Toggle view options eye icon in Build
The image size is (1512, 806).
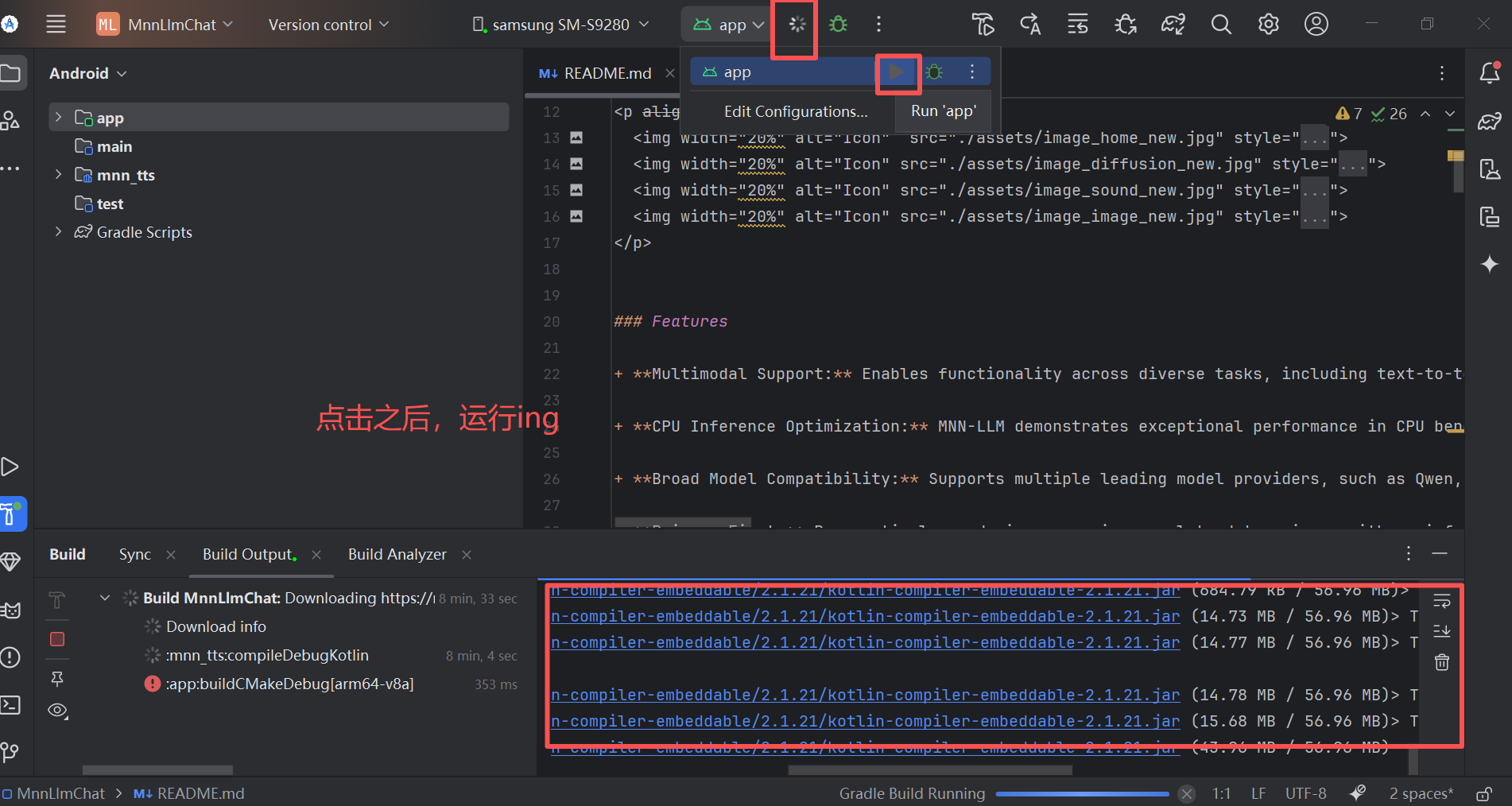pos(58,711)
